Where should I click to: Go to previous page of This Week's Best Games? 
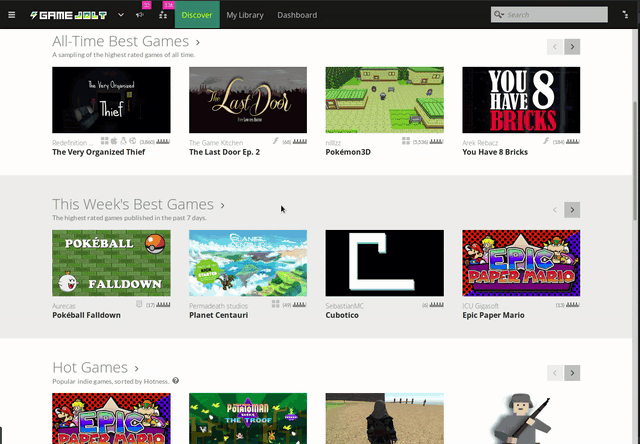(555, 210)
